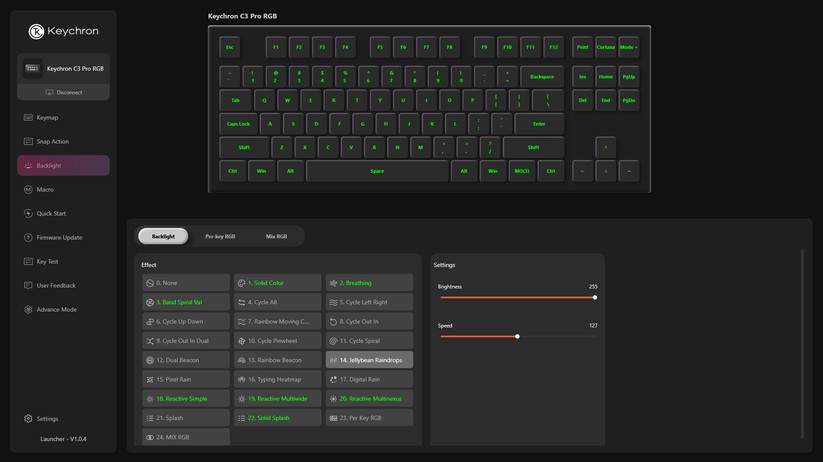Open Snap Action from the sidebar
The width and height of the screenshot is (823, 462).
pos(52,142)
